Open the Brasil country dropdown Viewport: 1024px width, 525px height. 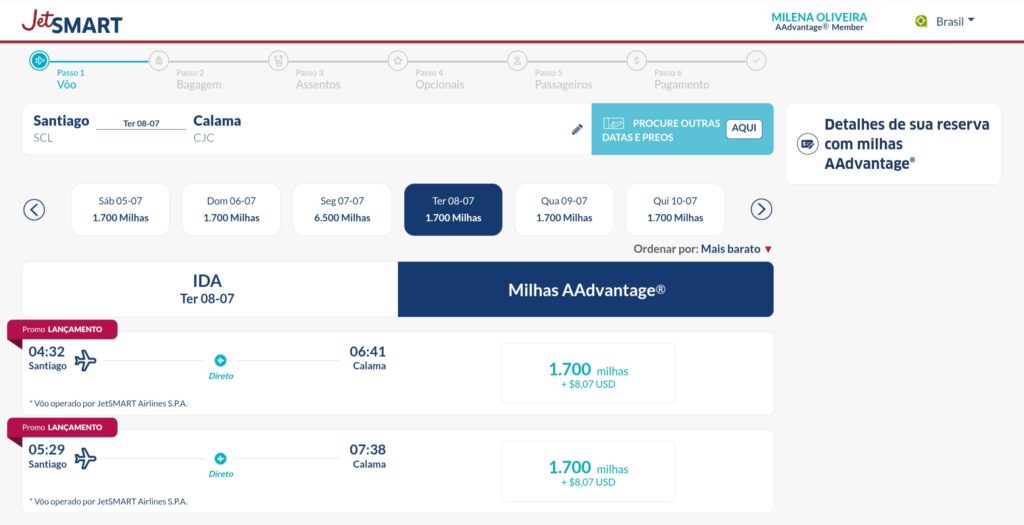(953, 22)
